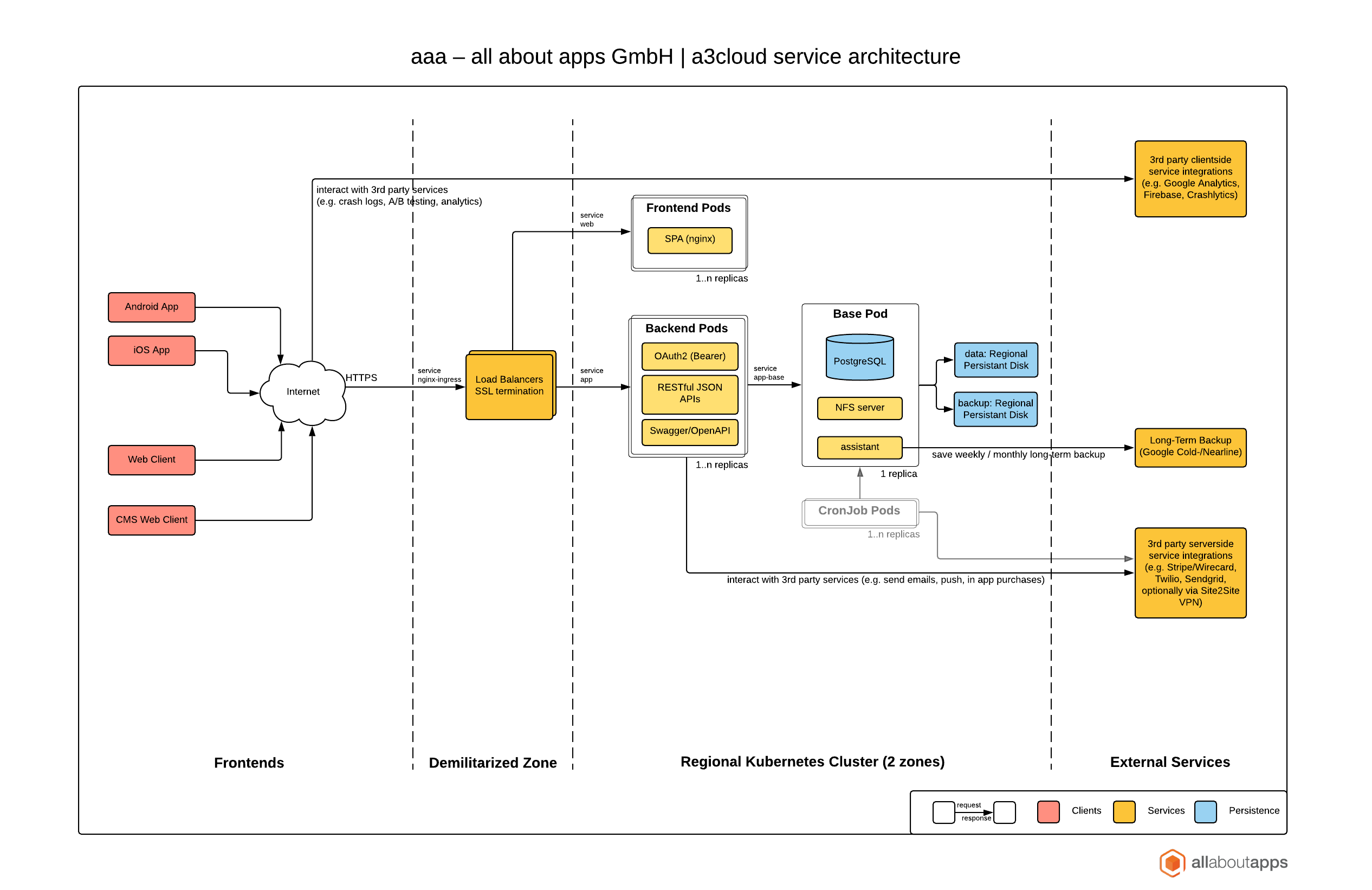Click the blue Persistence legend swatch
Viewport: 1372px width, 890px height.
click(x=1205, y=811)
